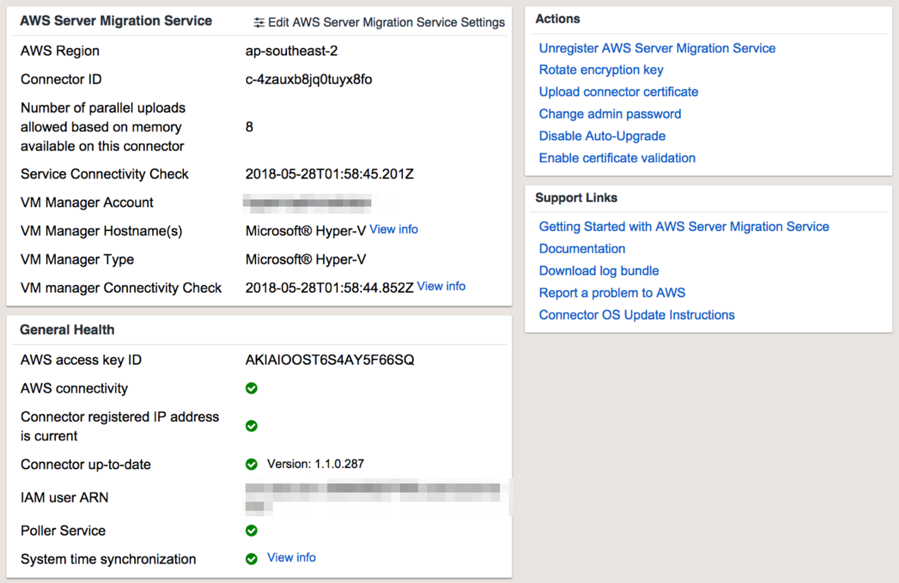Select access key AKIAIOOST6S4AY5F66SQ
This screenshot has height=583, width=899.
click(x=330, y=360)
